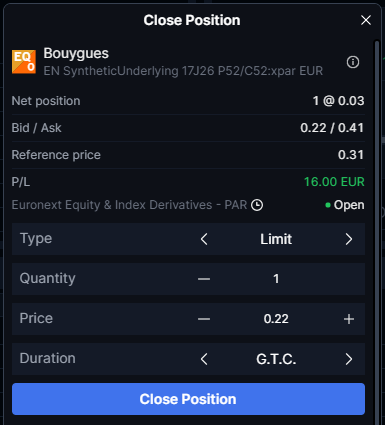
Task: Click the Bid / Ask price 0.22 / 0.41
Action: point(332,128)
